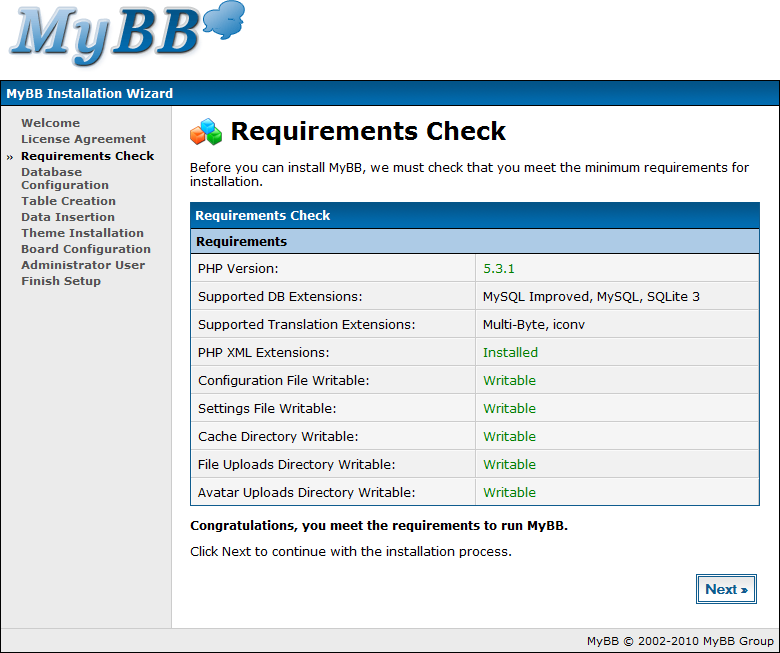Click the 'Click Next to continue' instruction text
This screenshot has height=653, width=780.
pos(351,552)
